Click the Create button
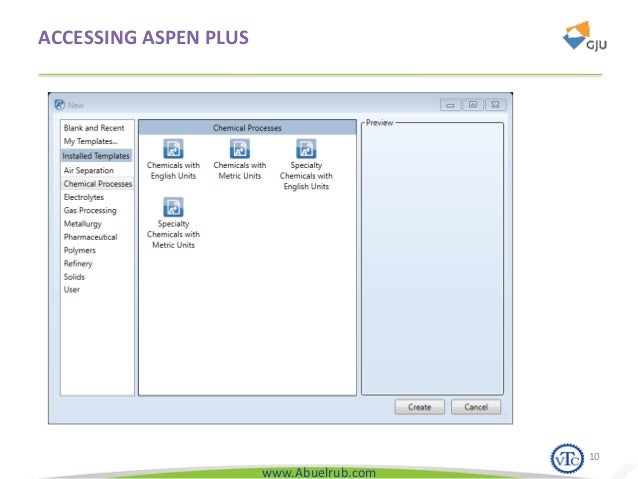638x479 pixels. click(420, 407)
